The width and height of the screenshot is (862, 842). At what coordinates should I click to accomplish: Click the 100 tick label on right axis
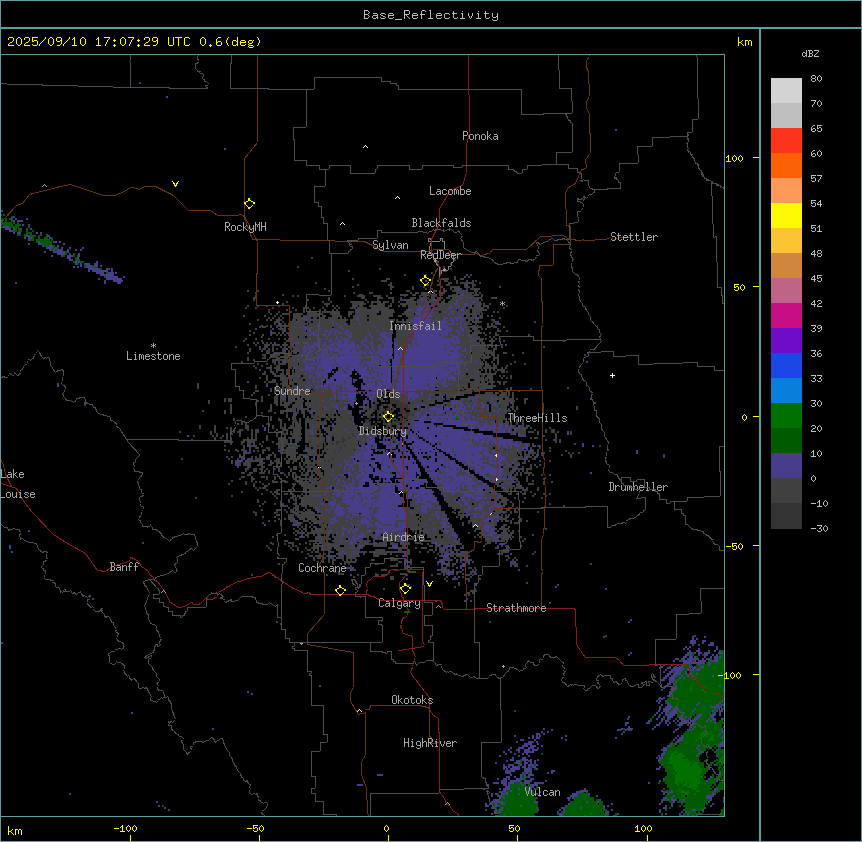pos(734,158)
